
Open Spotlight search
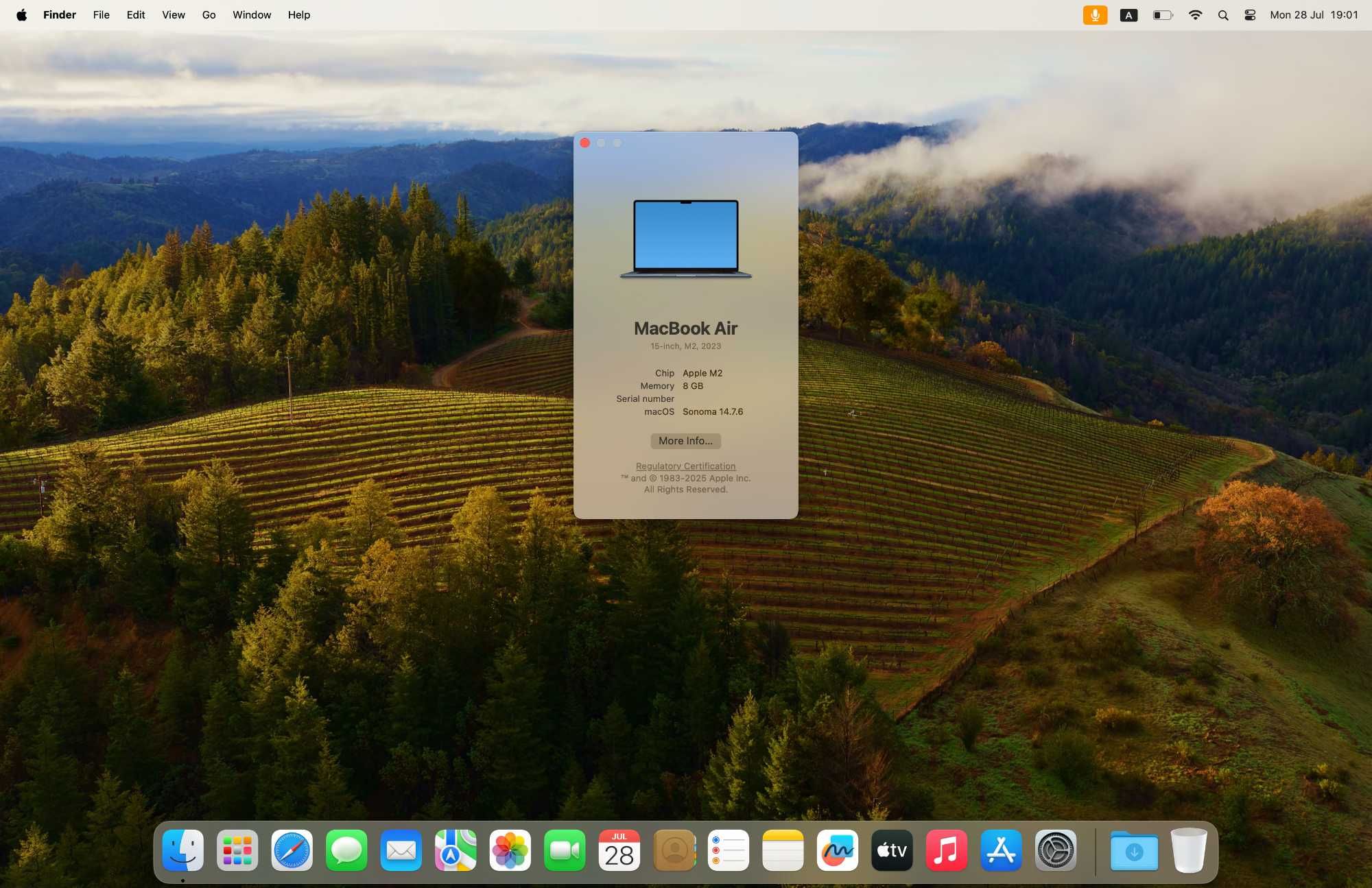coord(1223,14)
